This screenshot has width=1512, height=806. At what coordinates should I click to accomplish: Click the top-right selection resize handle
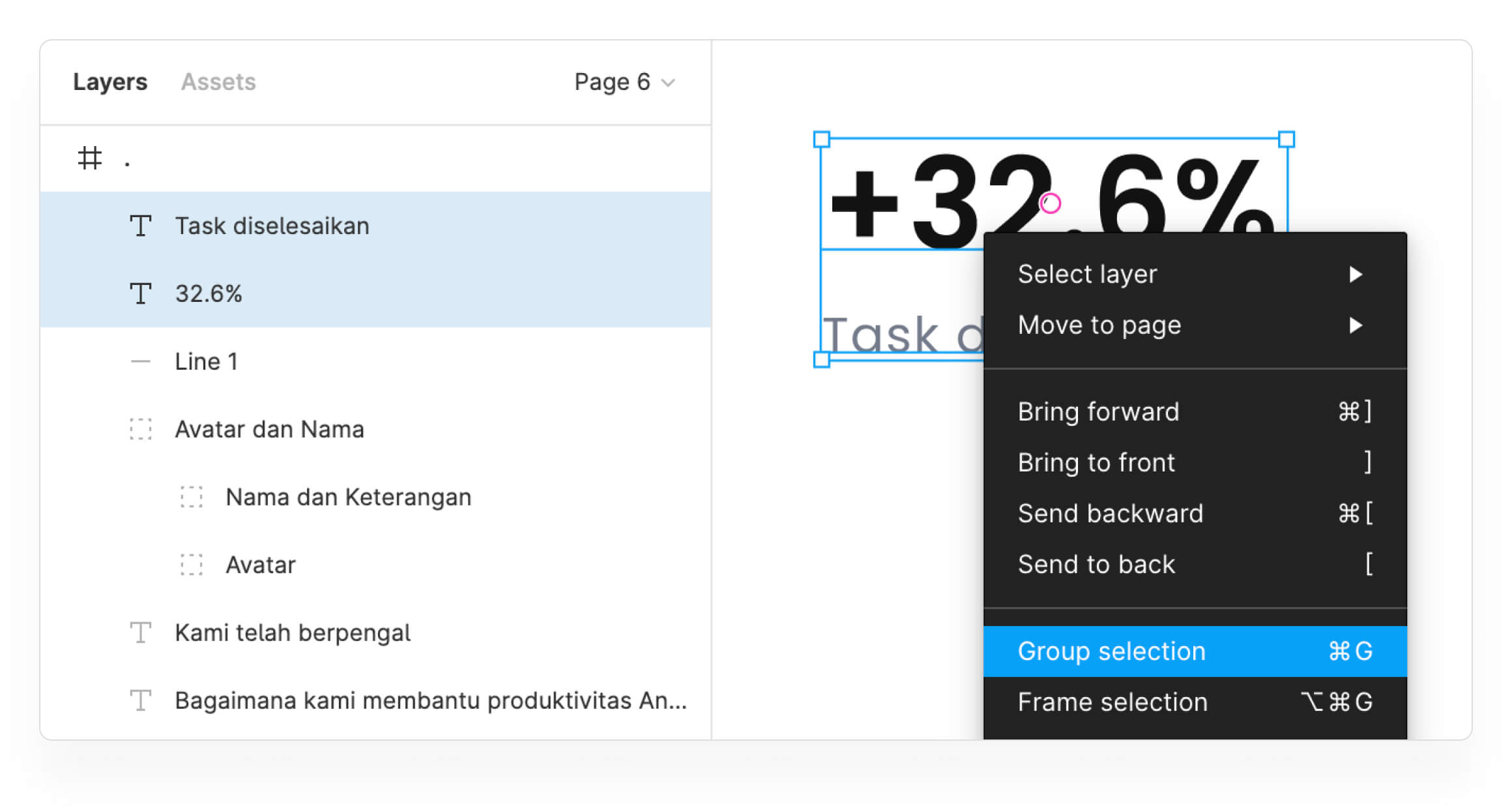click(1287, 140)
